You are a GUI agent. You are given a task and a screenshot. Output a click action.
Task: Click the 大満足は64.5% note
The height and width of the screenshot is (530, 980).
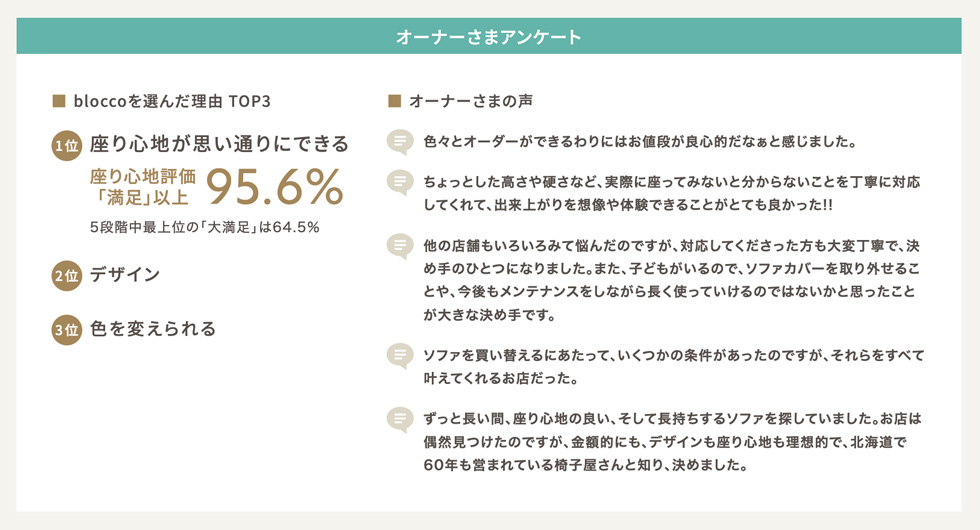click(204, 228)
